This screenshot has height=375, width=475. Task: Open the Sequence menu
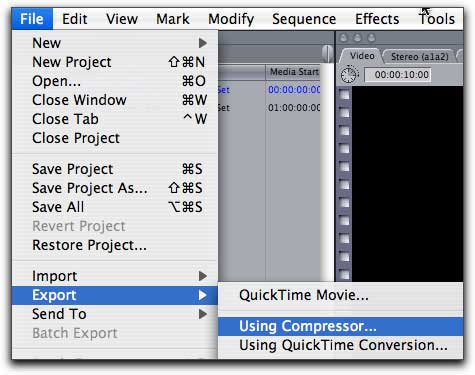pos(304,19)
